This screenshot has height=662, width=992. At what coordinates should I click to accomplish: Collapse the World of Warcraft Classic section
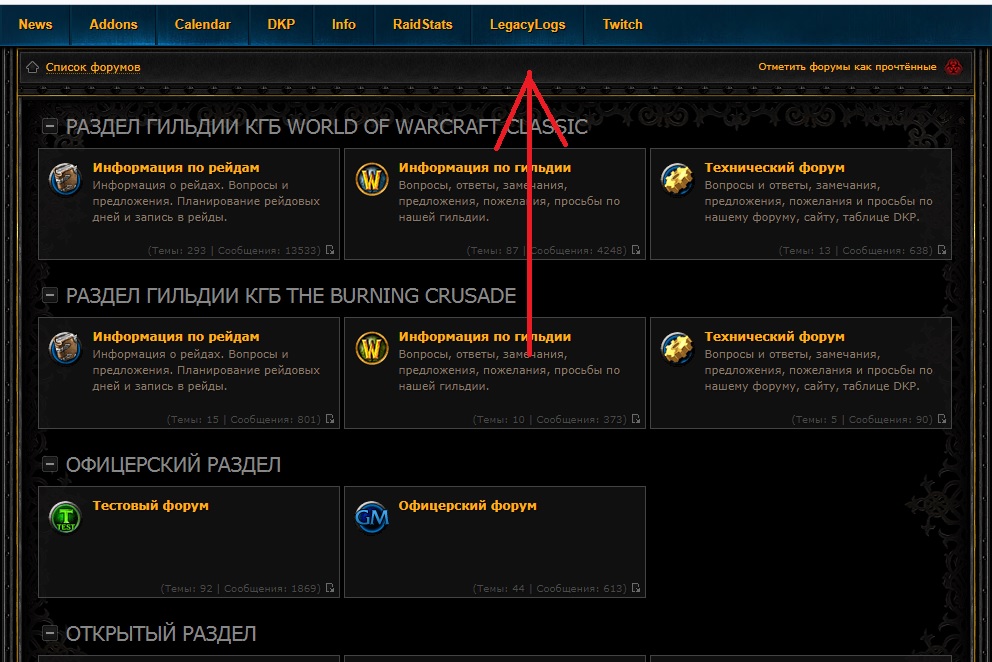(49, 127)
